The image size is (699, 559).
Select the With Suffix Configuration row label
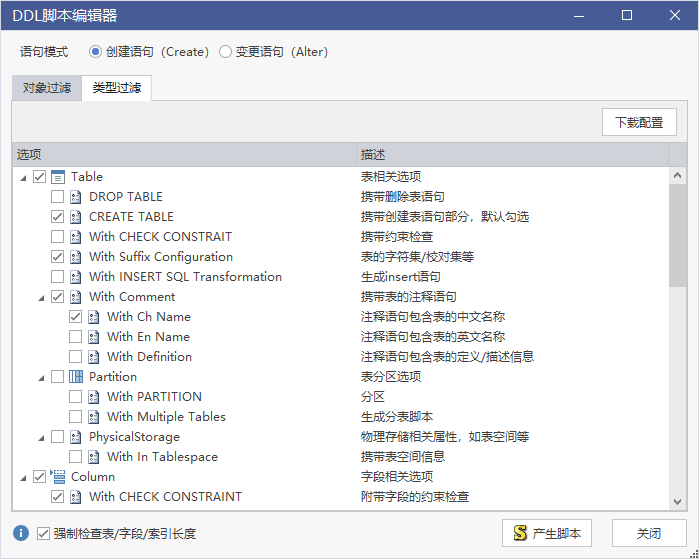coord(161,257)
